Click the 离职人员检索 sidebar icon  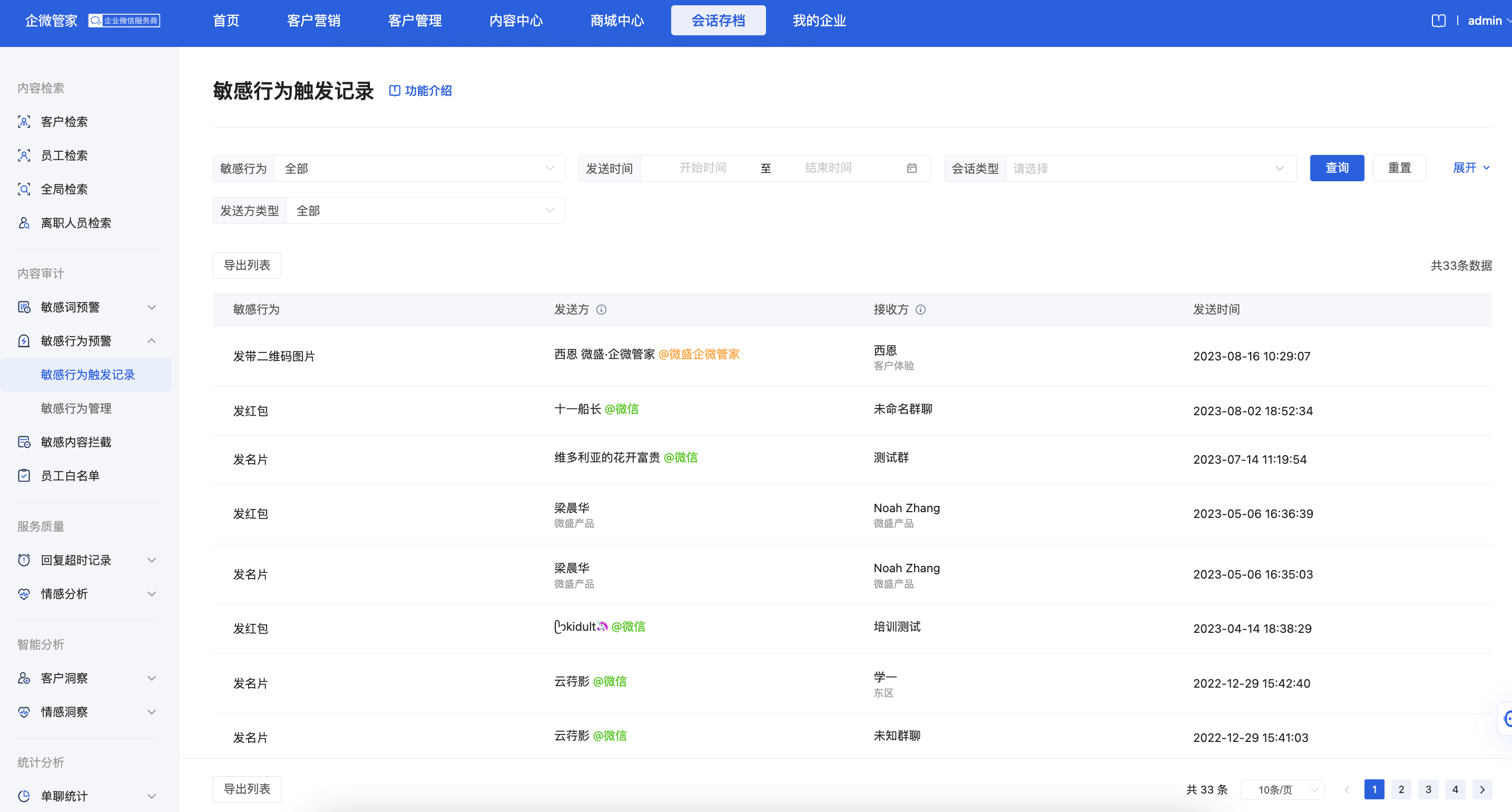pos(24,223)
